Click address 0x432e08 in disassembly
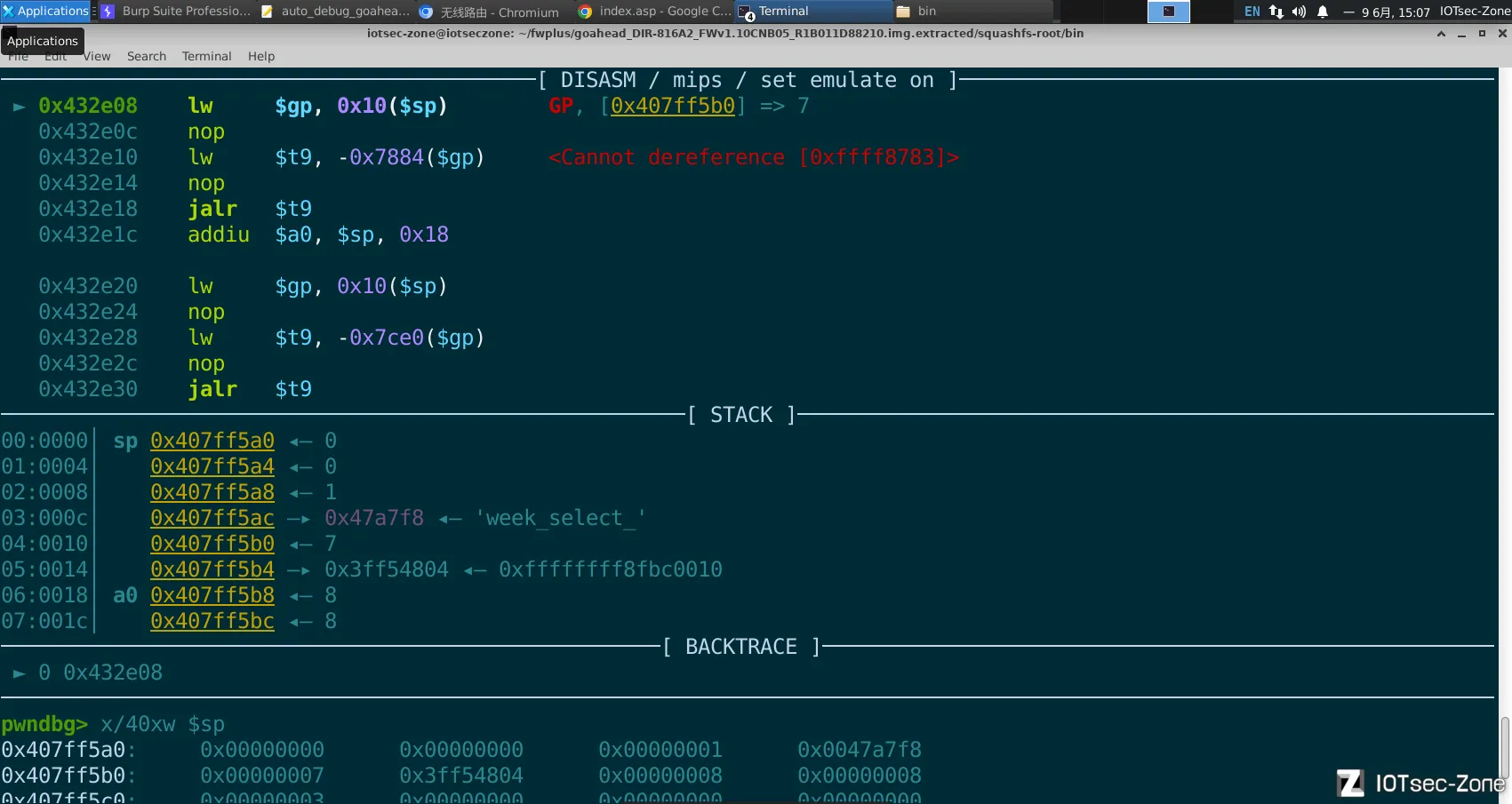The width and height of the screenshot is (1512, 804). click(x=88, y=106)
